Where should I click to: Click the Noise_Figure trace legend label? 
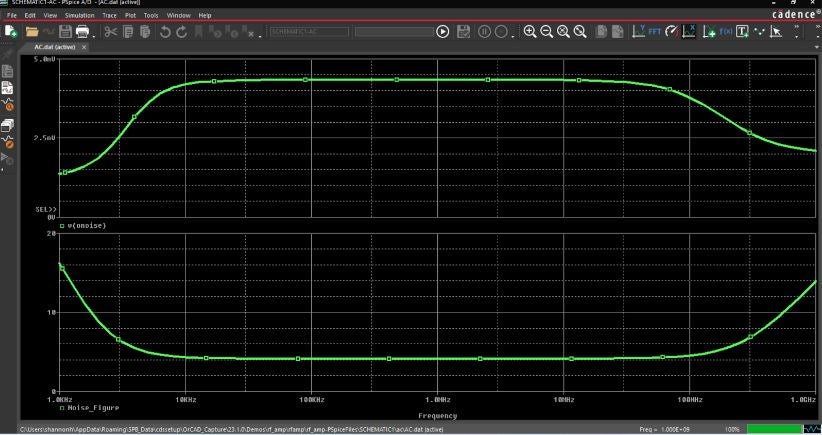pyautogui.click(x=93, y=408)
